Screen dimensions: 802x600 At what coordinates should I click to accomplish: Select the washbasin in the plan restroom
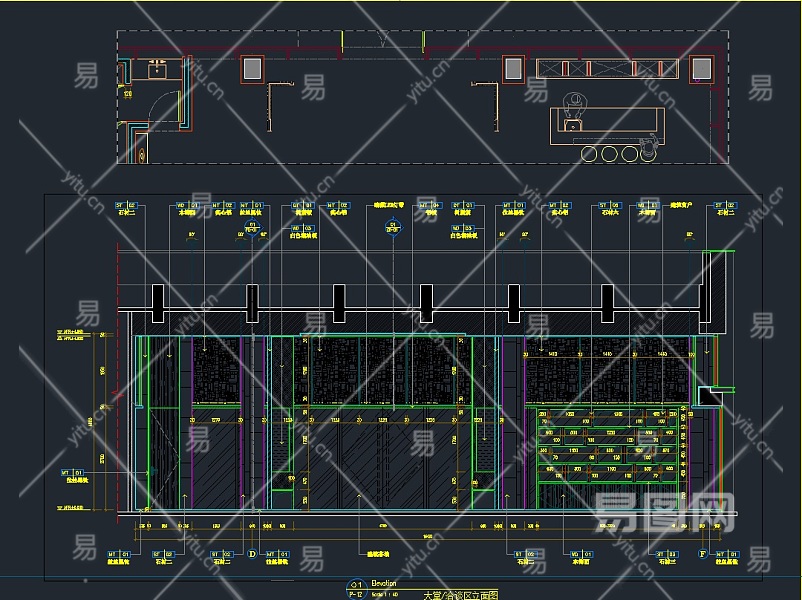tap(158, 69)
